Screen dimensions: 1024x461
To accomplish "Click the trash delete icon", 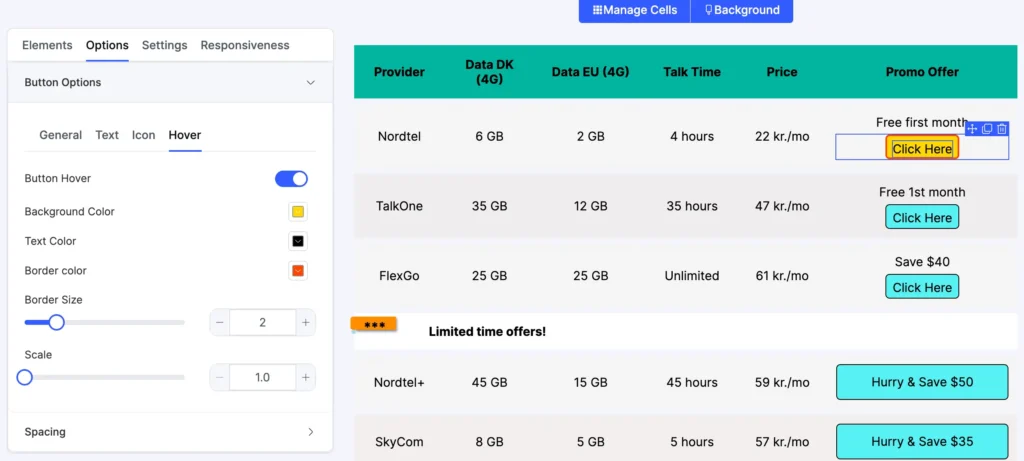I will click(1001, 129).
